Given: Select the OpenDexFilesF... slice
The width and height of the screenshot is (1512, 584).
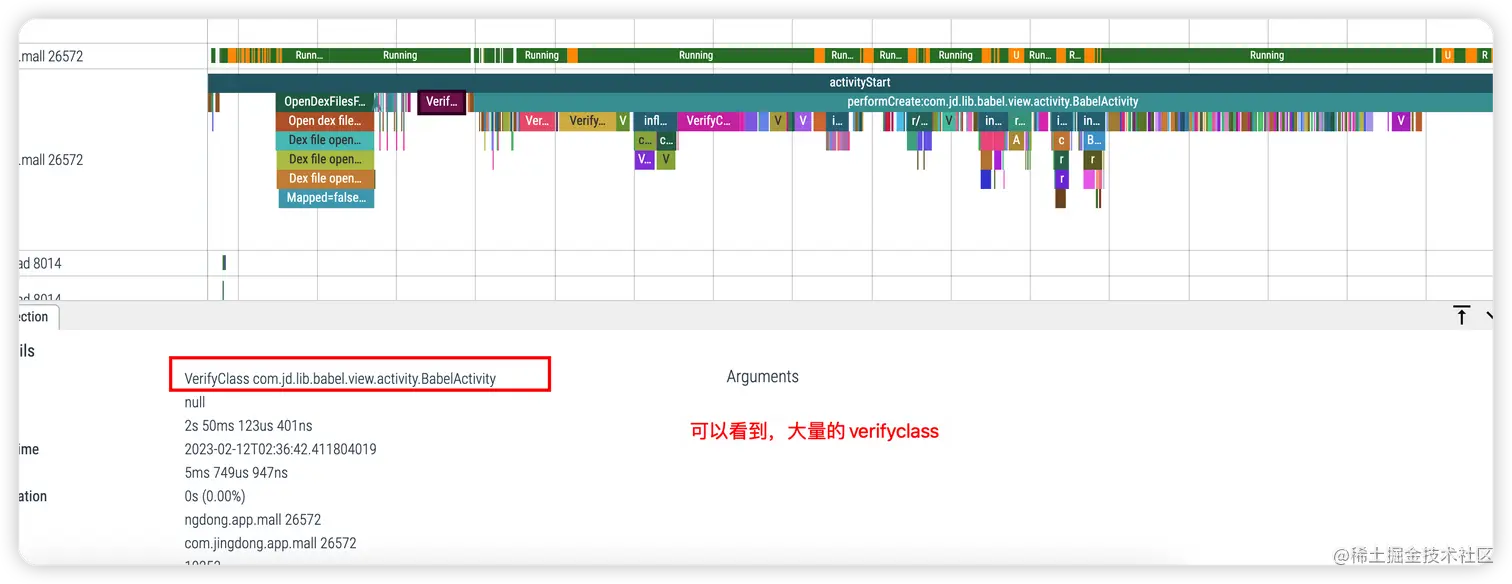Looking at the screenshot, I should [x=324, y=102].
